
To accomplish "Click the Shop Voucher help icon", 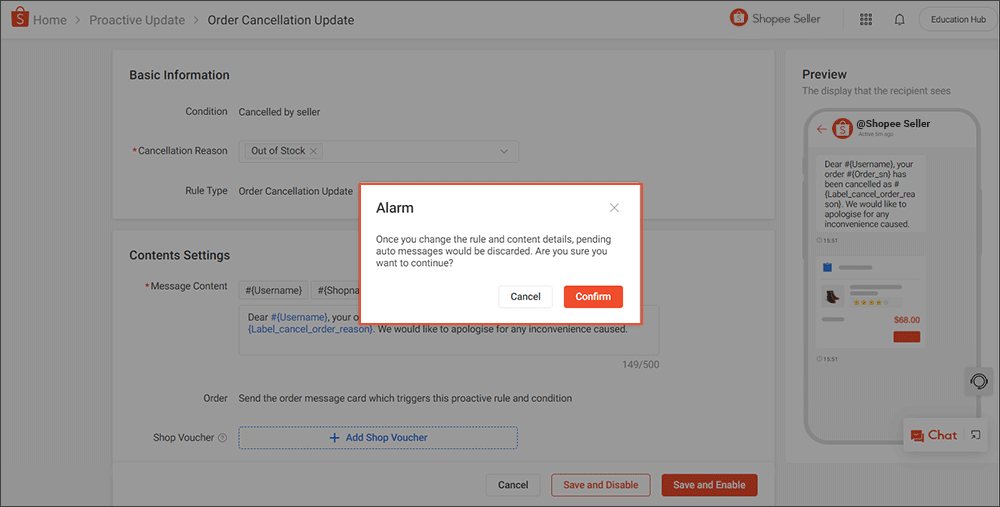I will (223, 437).
